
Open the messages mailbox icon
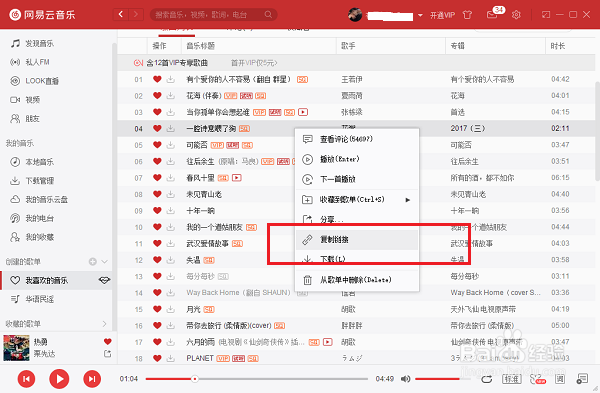492,15
